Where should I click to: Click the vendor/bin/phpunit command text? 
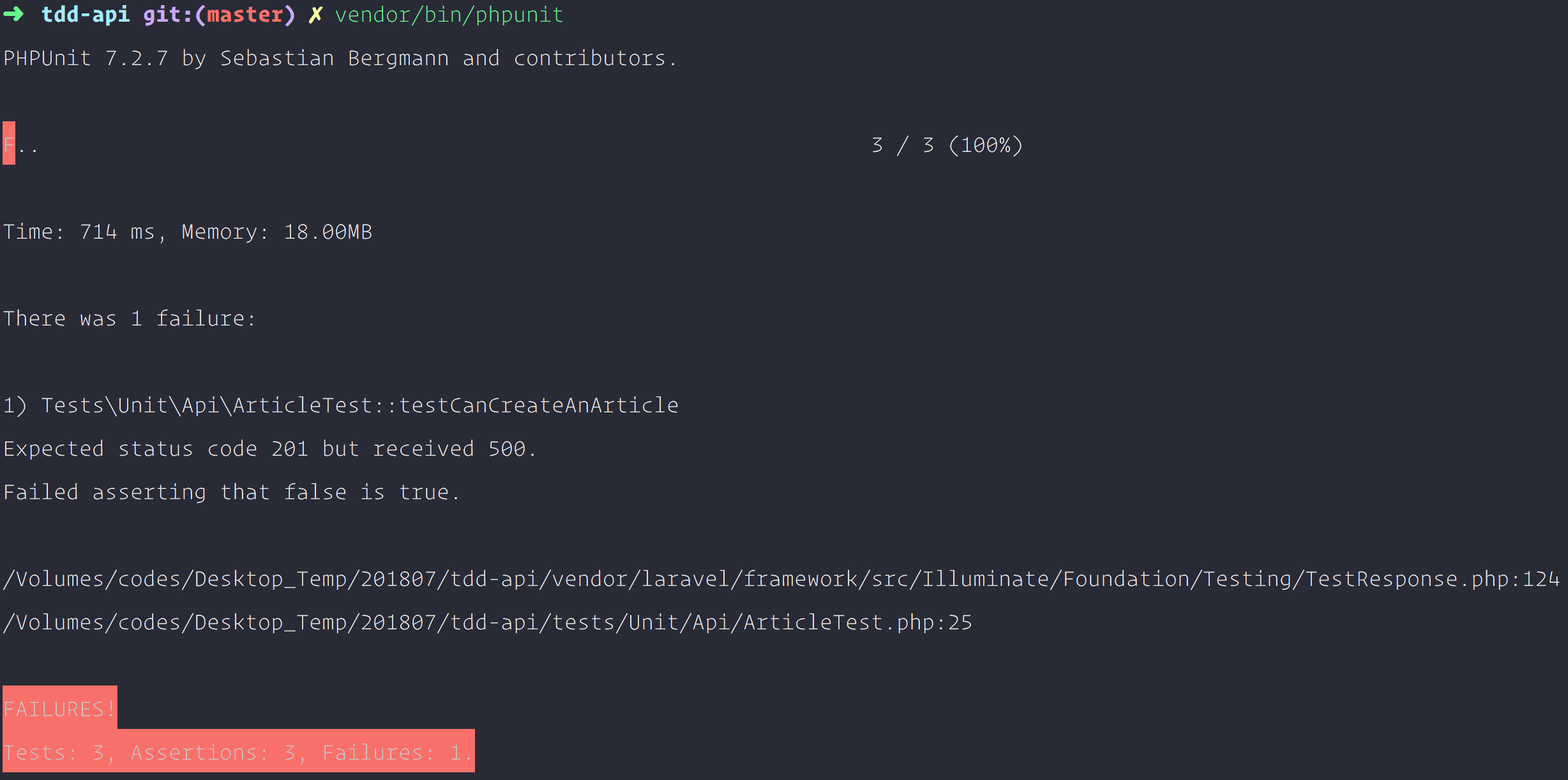449,15
